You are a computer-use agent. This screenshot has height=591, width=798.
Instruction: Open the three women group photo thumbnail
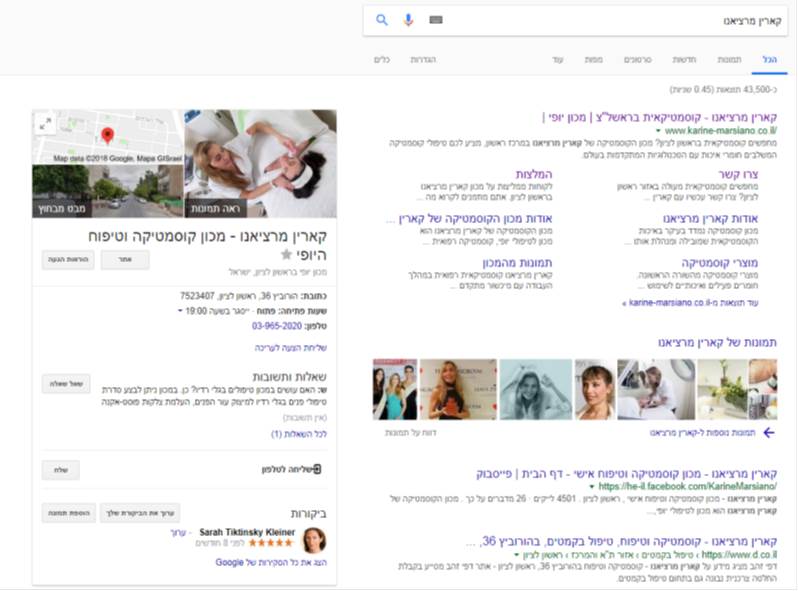tap(395, 389)
